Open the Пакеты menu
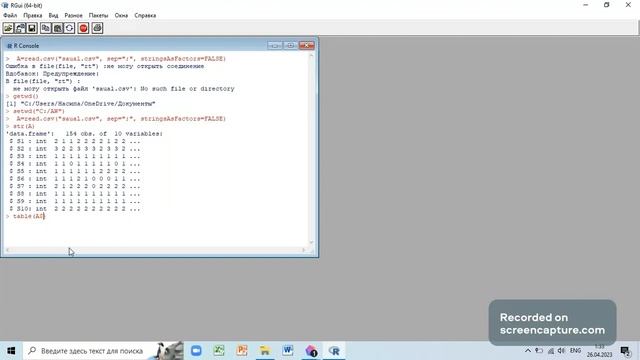640x360 pixels. (x=98, y=16)
